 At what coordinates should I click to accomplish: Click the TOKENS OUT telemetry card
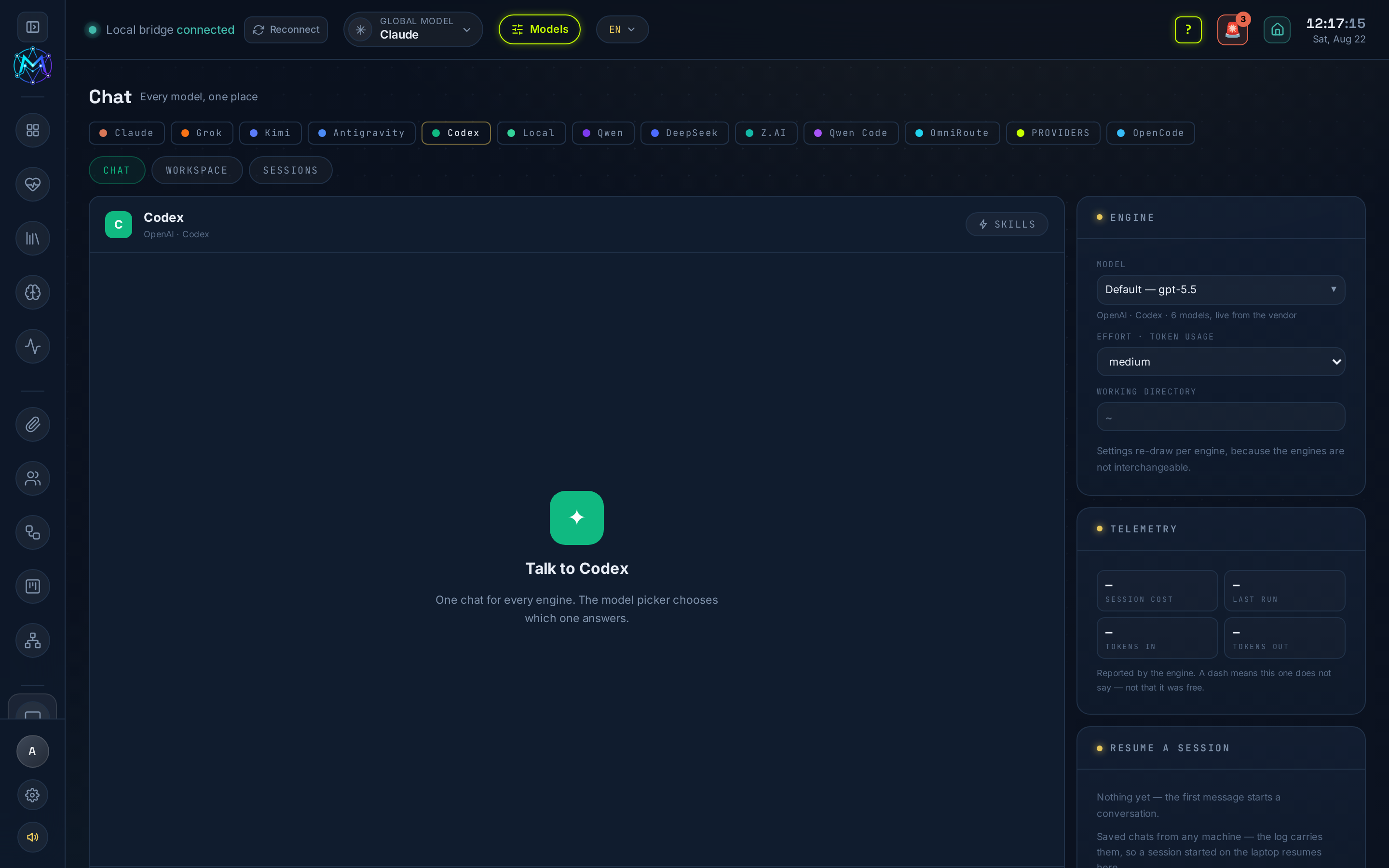(x=1284, y=638)
